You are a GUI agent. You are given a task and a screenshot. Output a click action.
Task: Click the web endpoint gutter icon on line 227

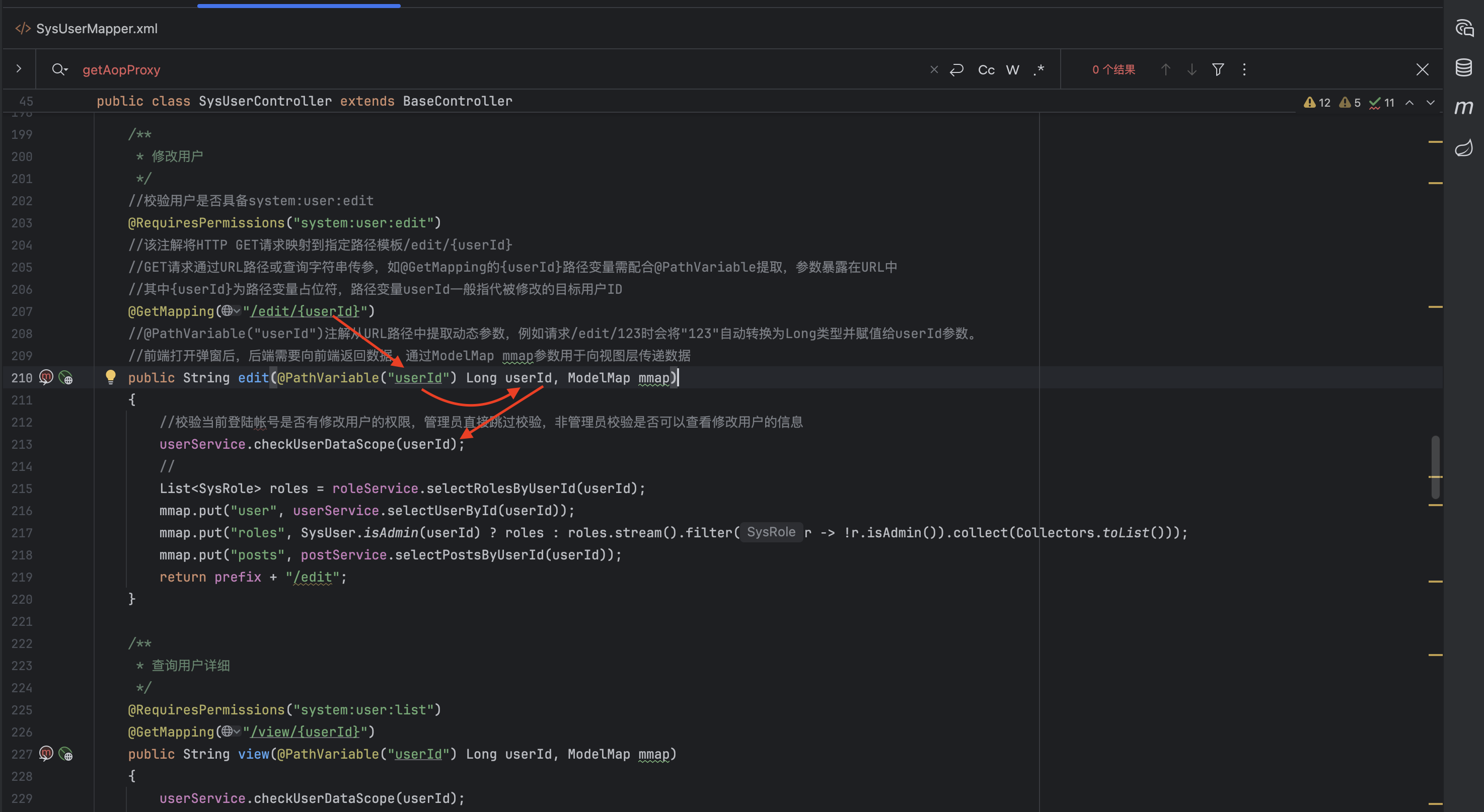point(66,754)
